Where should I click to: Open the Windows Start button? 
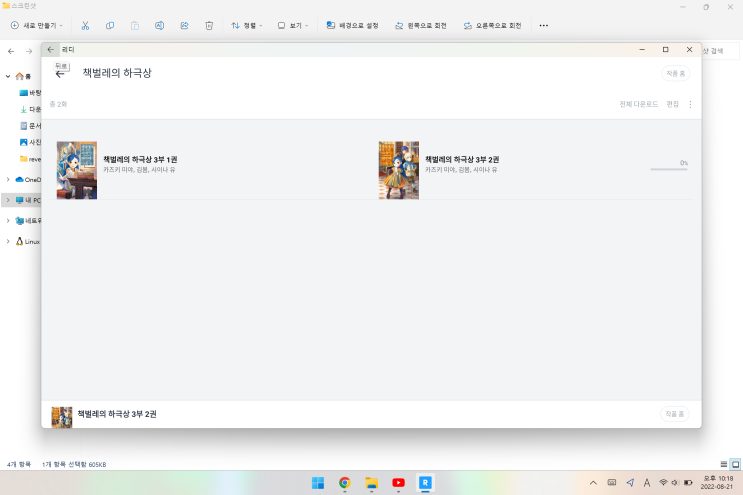pos(318,483)
